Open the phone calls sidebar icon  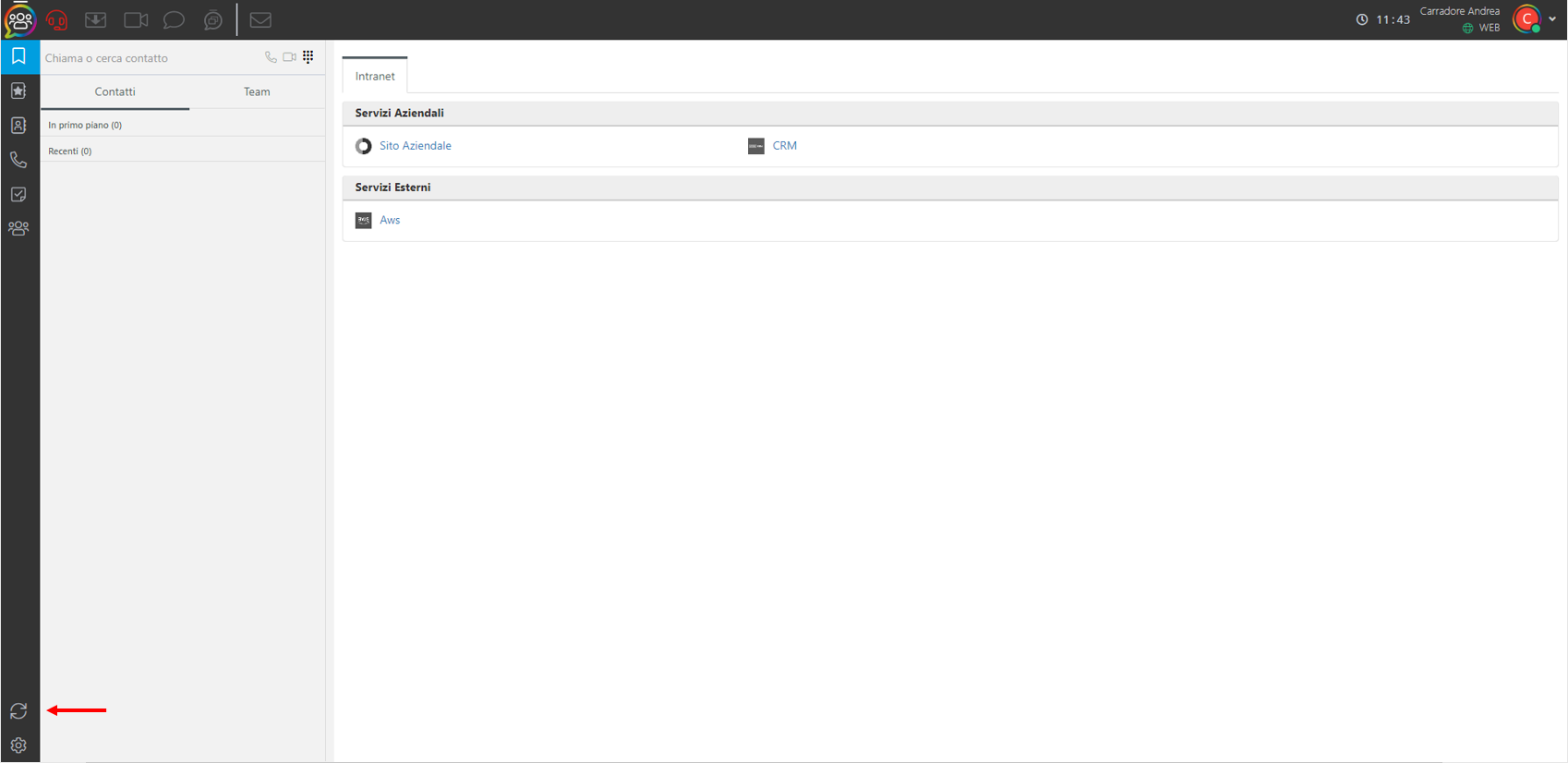18,160
